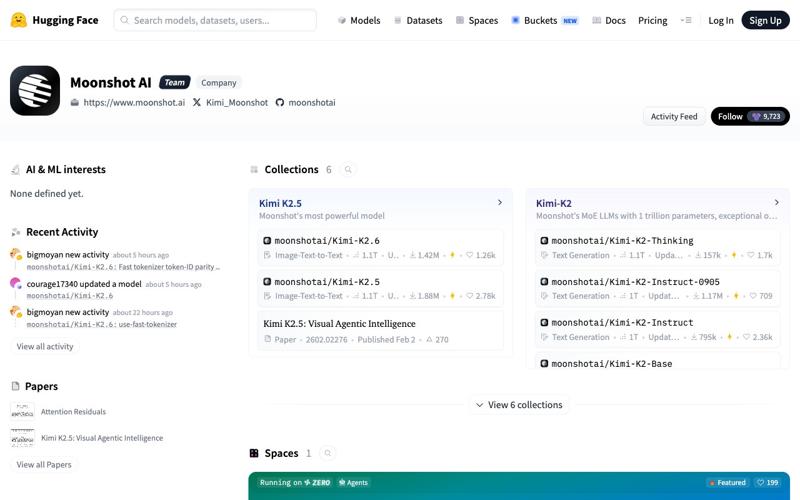Open the moonshotai/Kimi-K2.6 model card
800x500 pixels.
pos(380,247)
